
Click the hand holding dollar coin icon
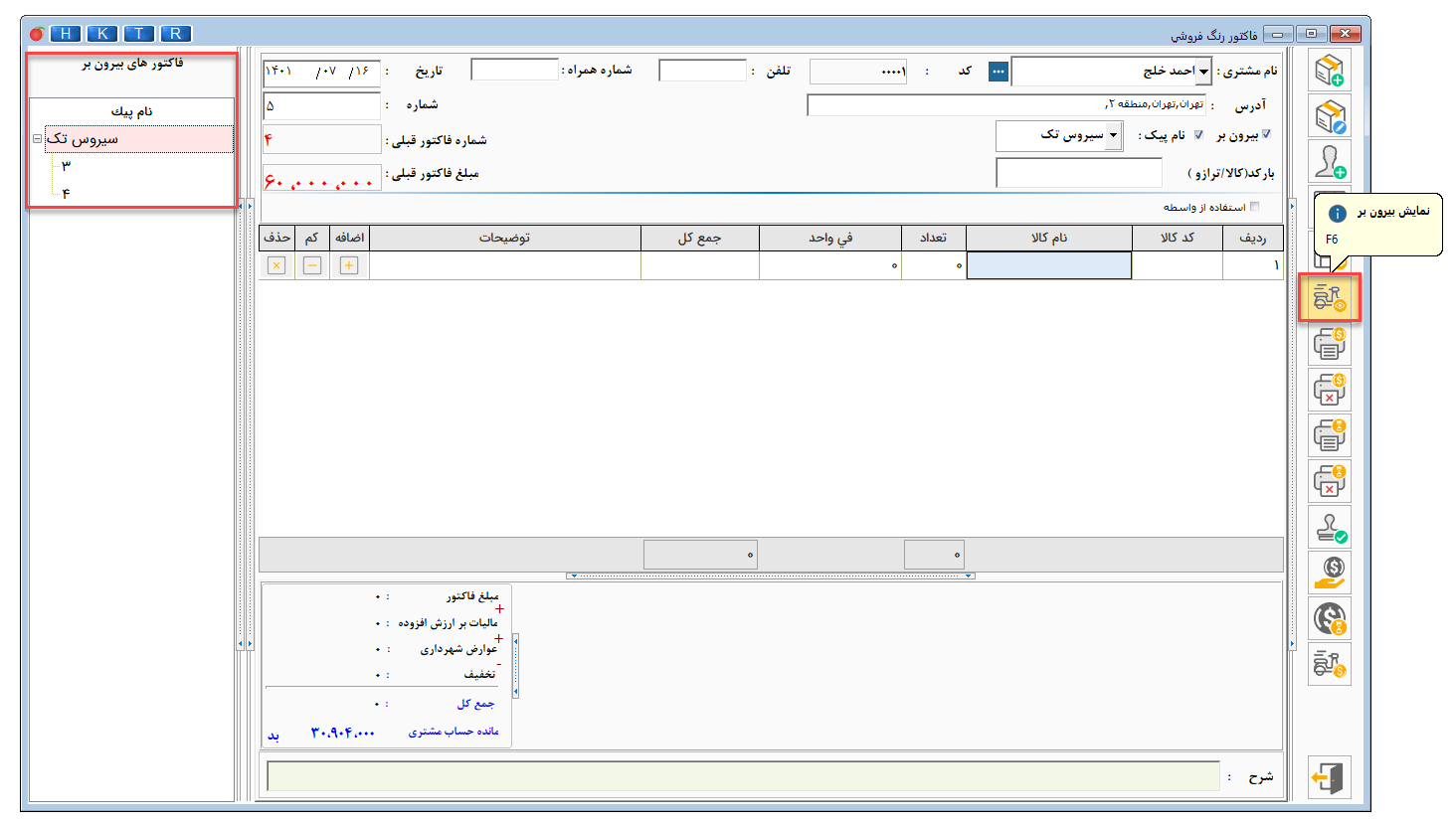tap(1329, 573)
